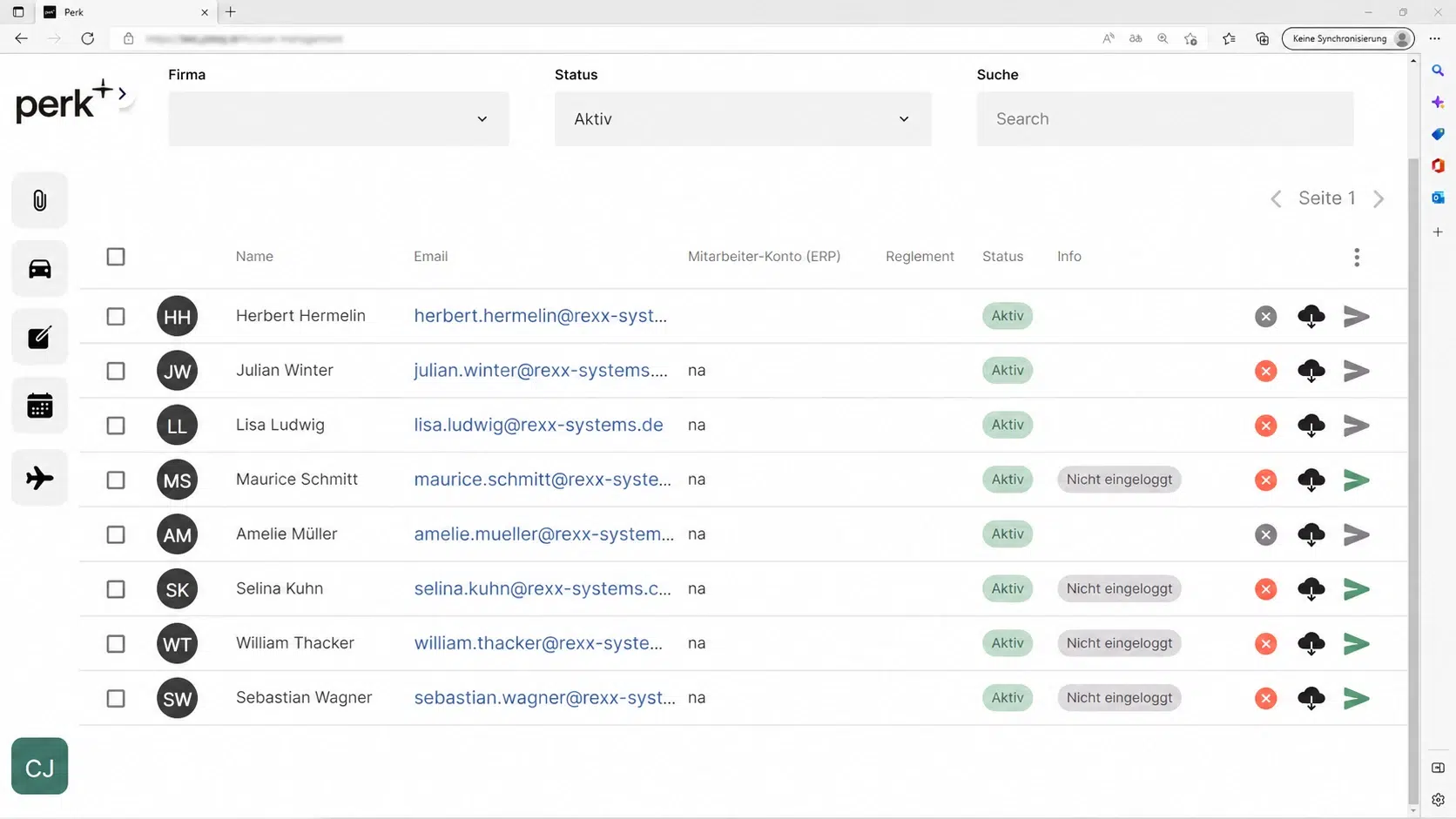The height and width of the screenshot is (819, 1456).
Task: Check the box for Herbert Hermelin
Action: pyautogui.click(x=116, y=316)
